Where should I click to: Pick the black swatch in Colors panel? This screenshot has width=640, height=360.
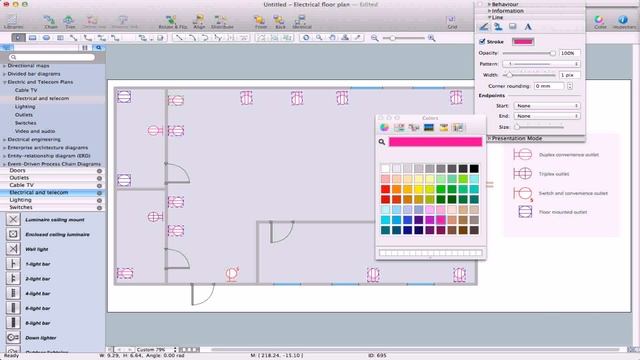pos(474,169)
